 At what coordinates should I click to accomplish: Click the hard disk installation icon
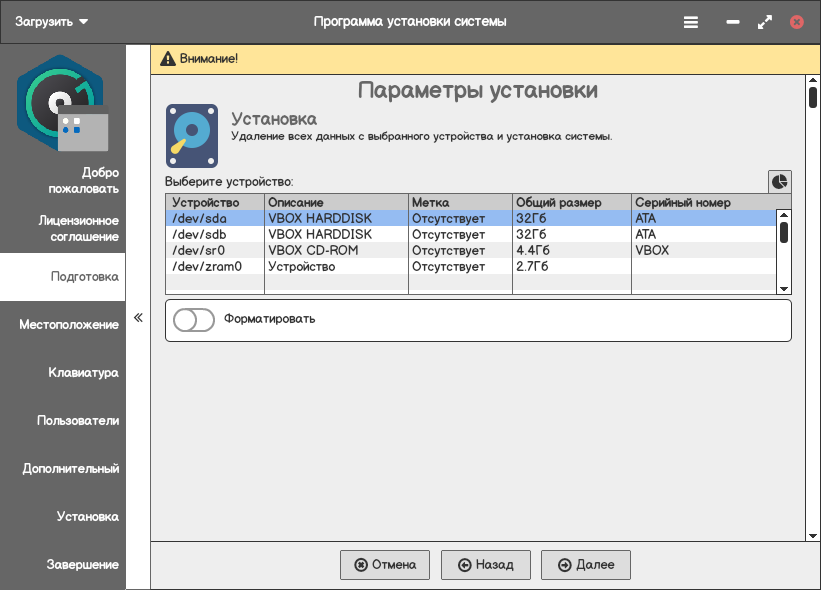(x=192, y=136)
